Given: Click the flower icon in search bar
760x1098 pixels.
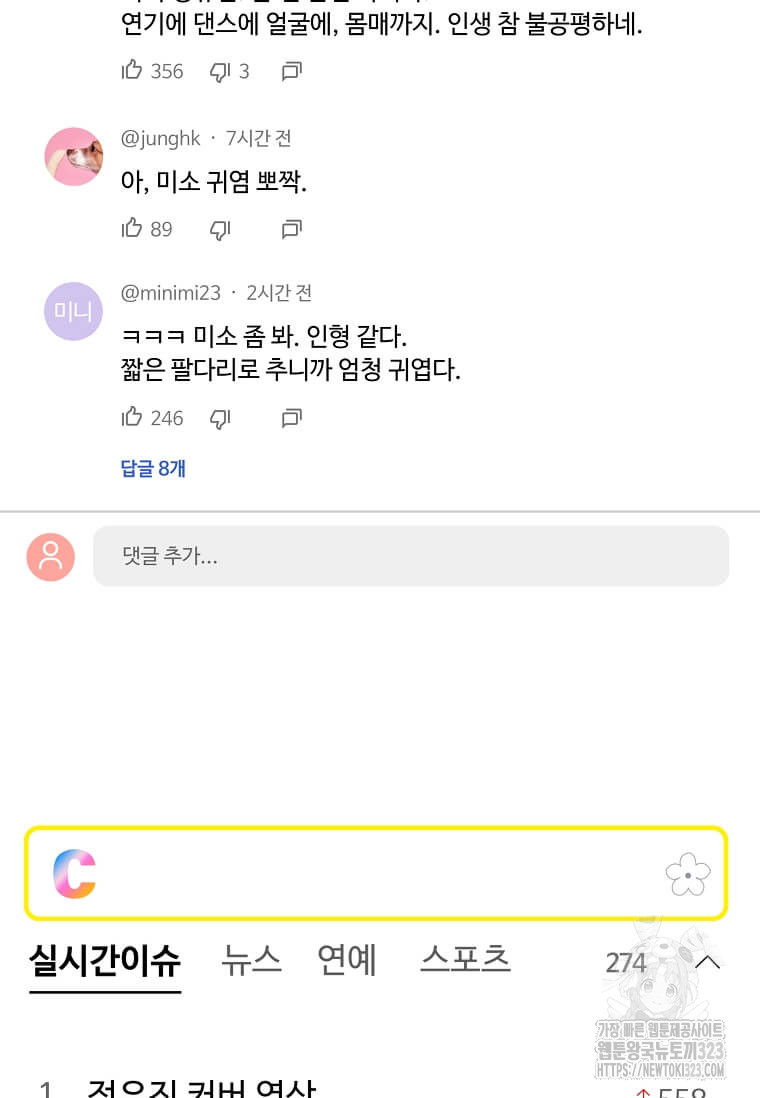Looking at the screenshot, I should click(688, 874).
